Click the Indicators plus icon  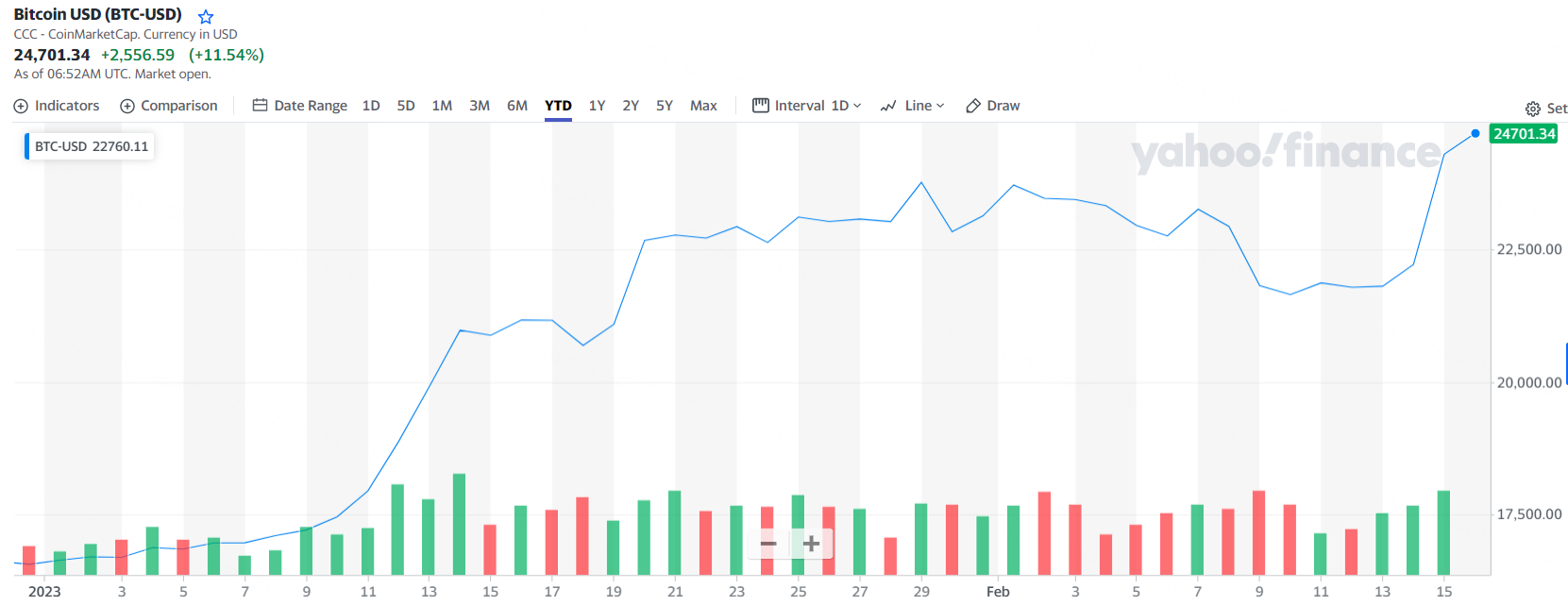point(21,106)
